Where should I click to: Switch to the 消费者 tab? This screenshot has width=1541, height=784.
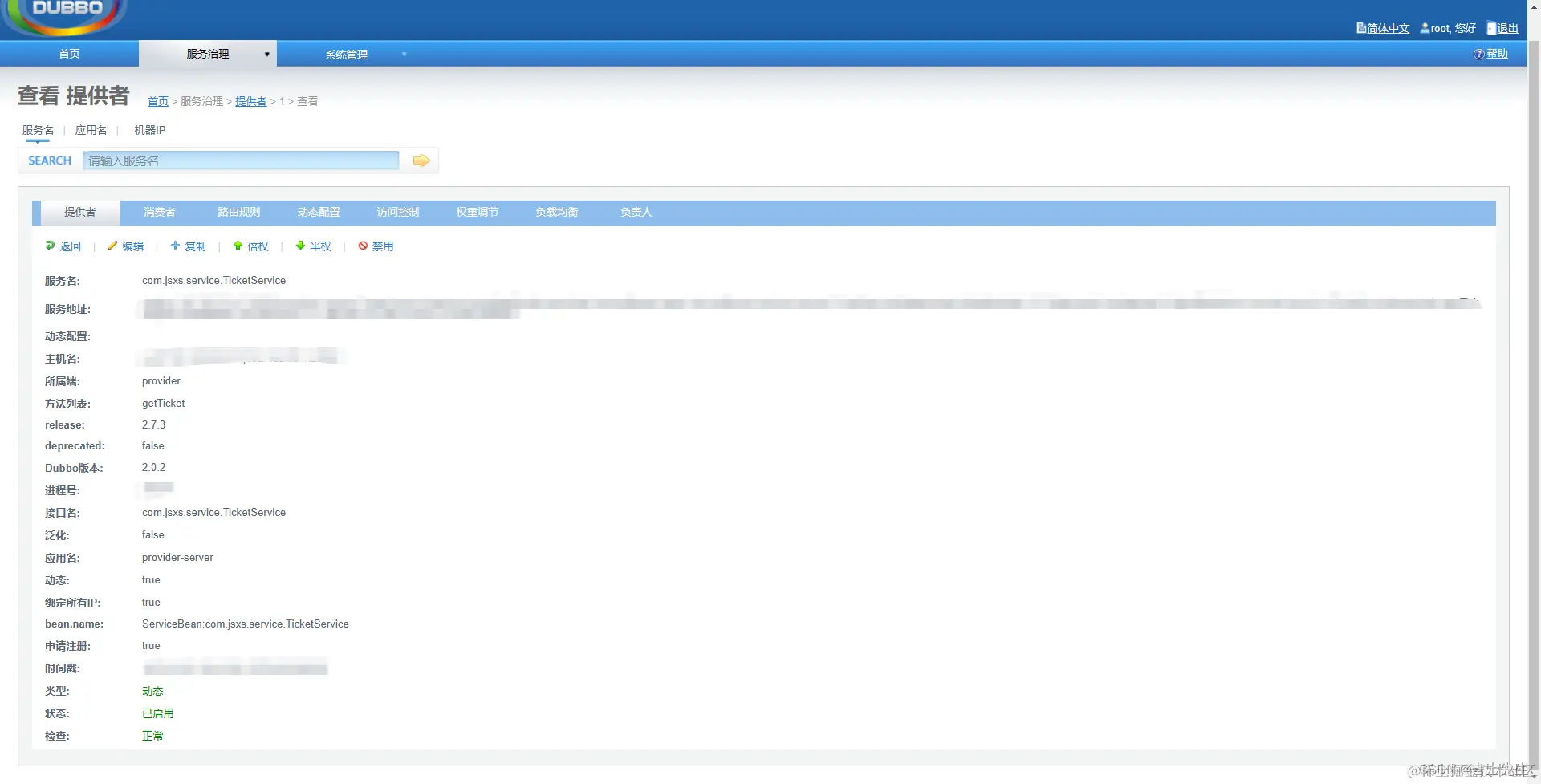(x=160, y=212)
